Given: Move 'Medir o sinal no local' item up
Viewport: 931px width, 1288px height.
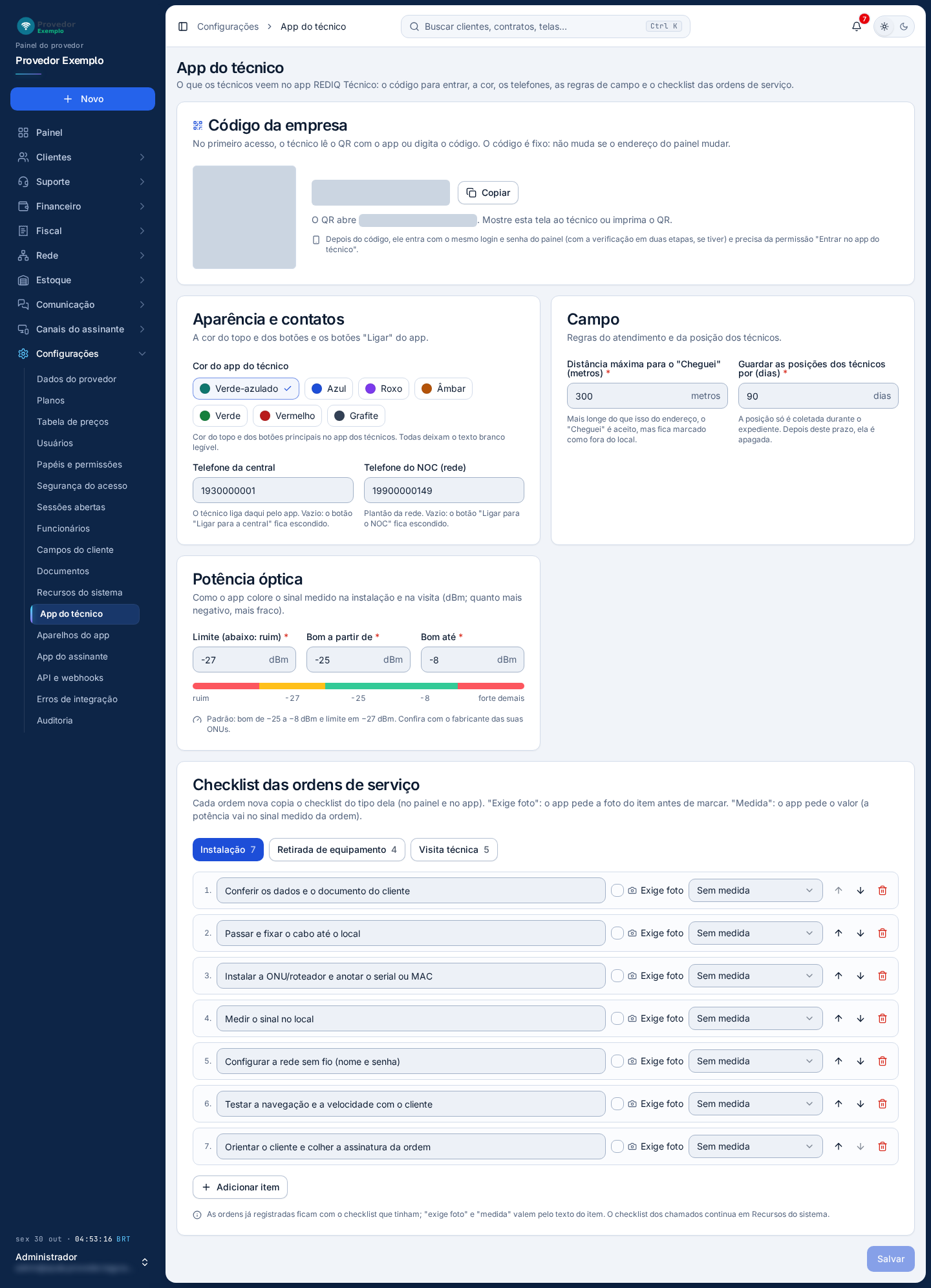Looking at the screenshot, I should click(839, 1018).
